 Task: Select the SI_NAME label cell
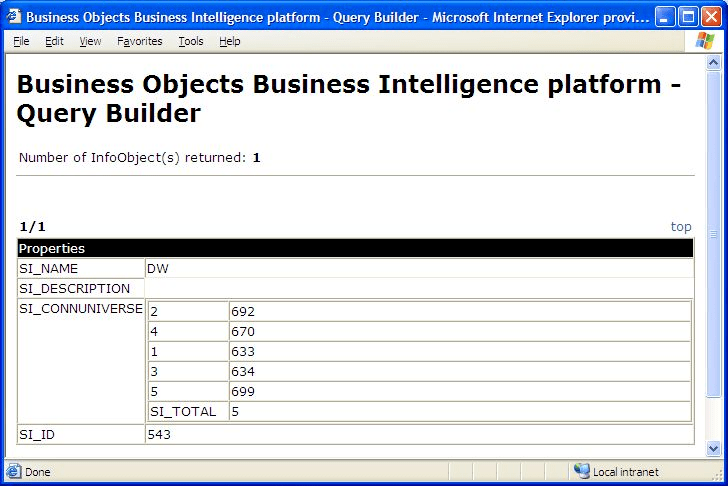[81, 268]
